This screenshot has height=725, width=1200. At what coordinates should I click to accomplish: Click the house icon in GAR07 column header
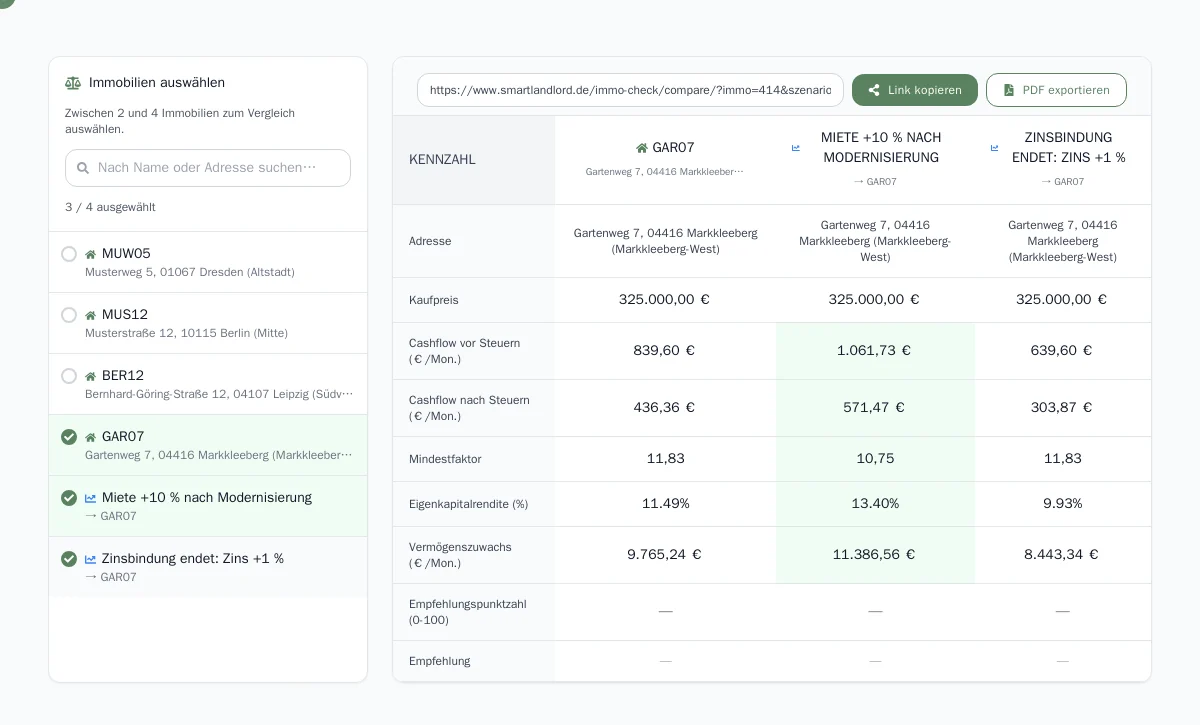(x=642, y=148)
